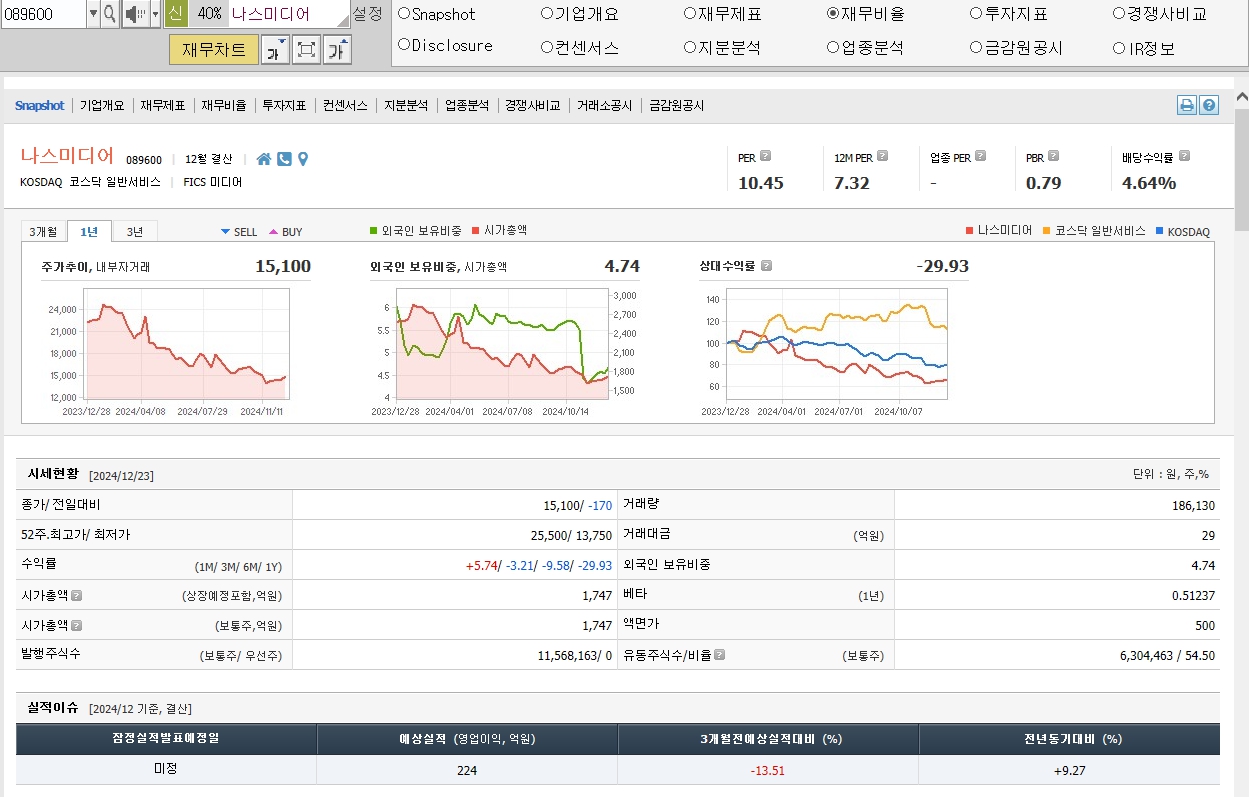
Task: Click help icon beside 시가총액 보통주 row
Action: pyautogui.click(x=77, y=625)
